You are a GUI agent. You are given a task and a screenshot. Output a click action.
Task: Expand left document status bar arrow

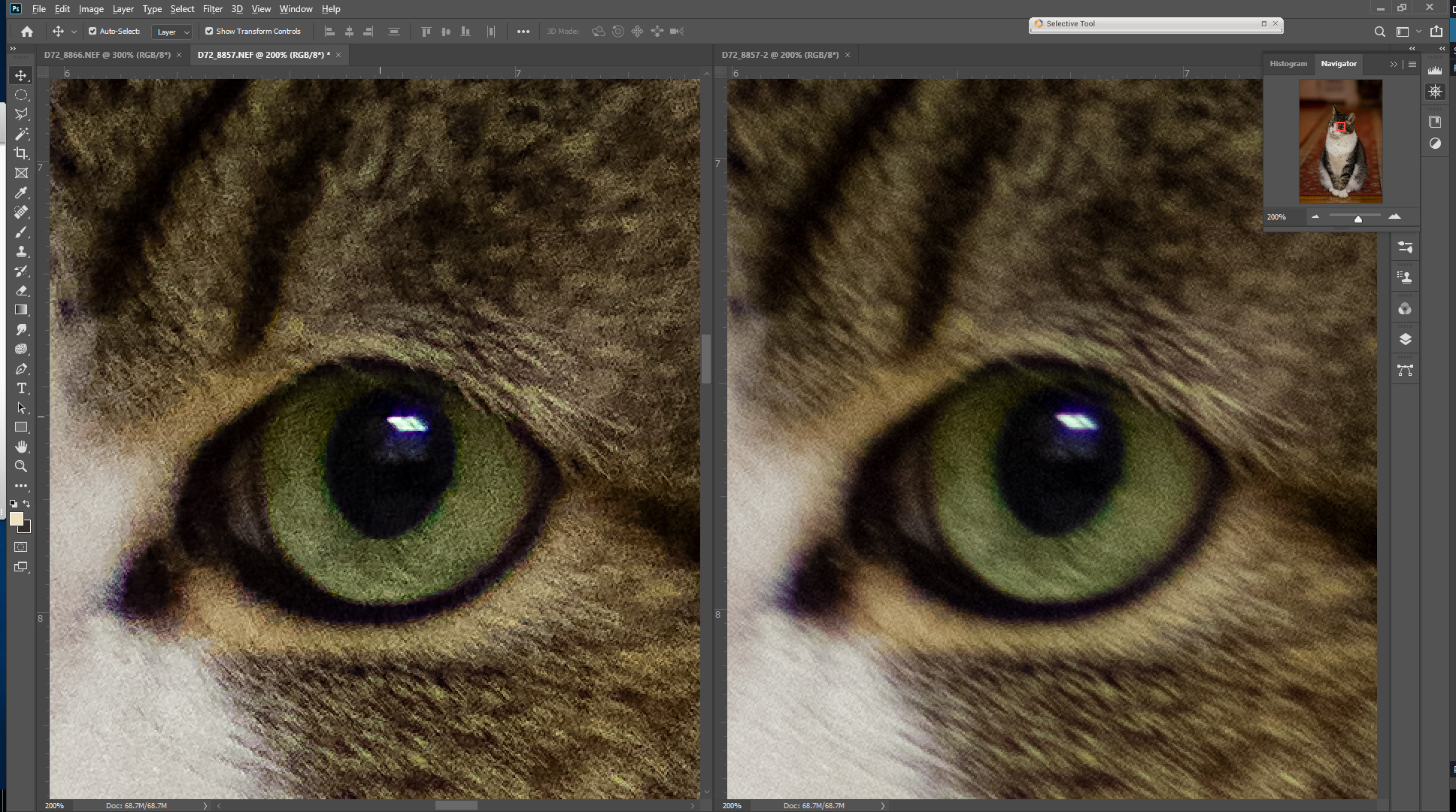(x=205, y=805)
